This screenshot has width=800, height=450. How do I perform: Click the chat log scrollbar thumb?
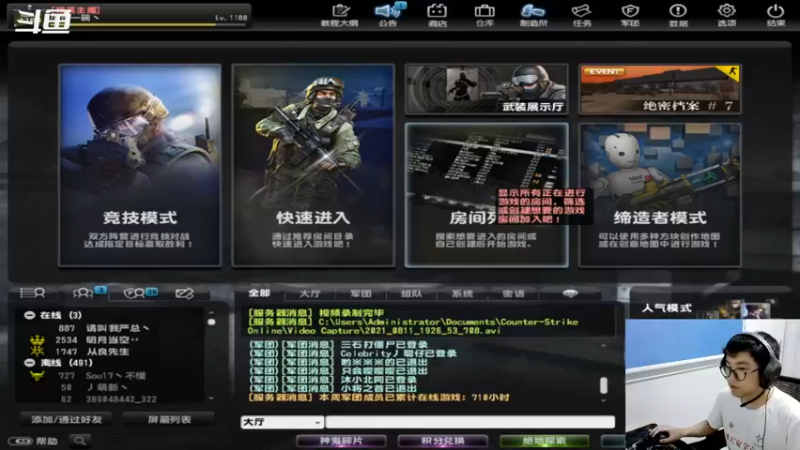(x=604, y=385)
